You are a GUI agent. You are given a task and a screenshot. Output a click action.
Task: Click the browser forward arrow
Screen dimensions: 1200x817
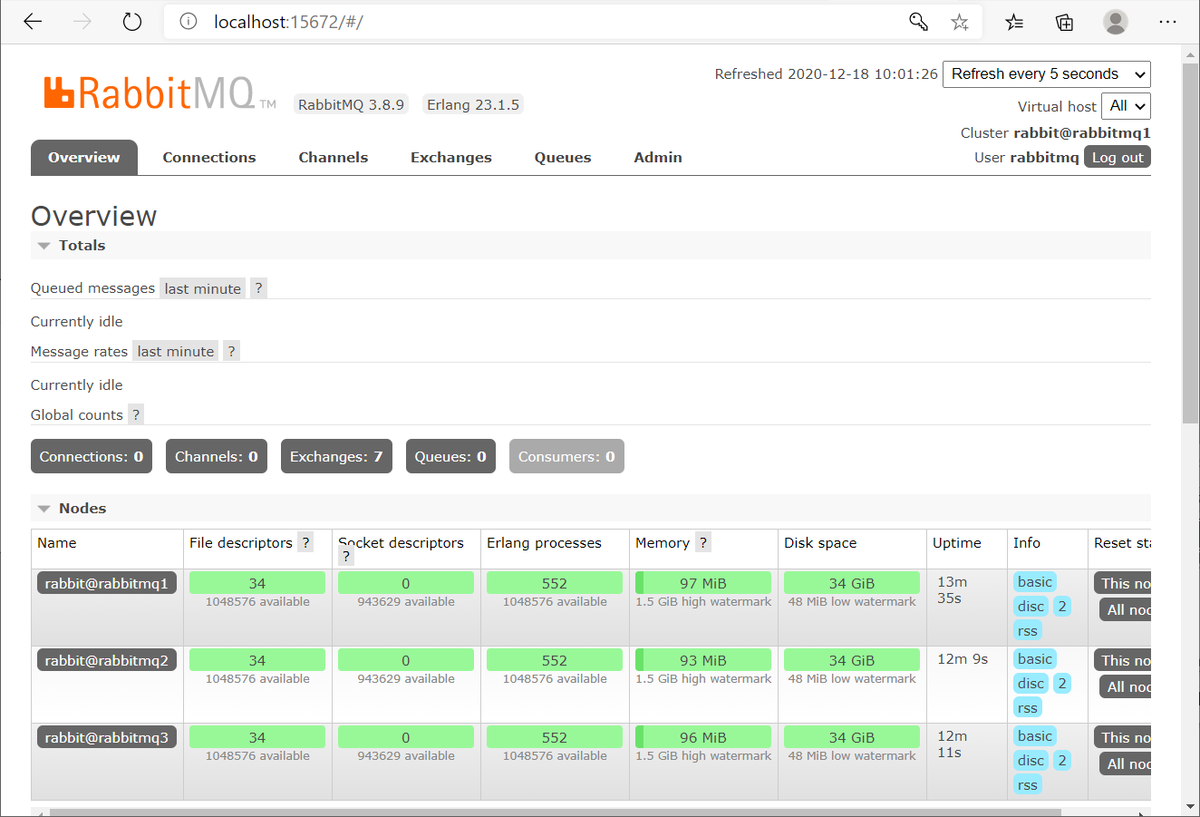point(83,22)
